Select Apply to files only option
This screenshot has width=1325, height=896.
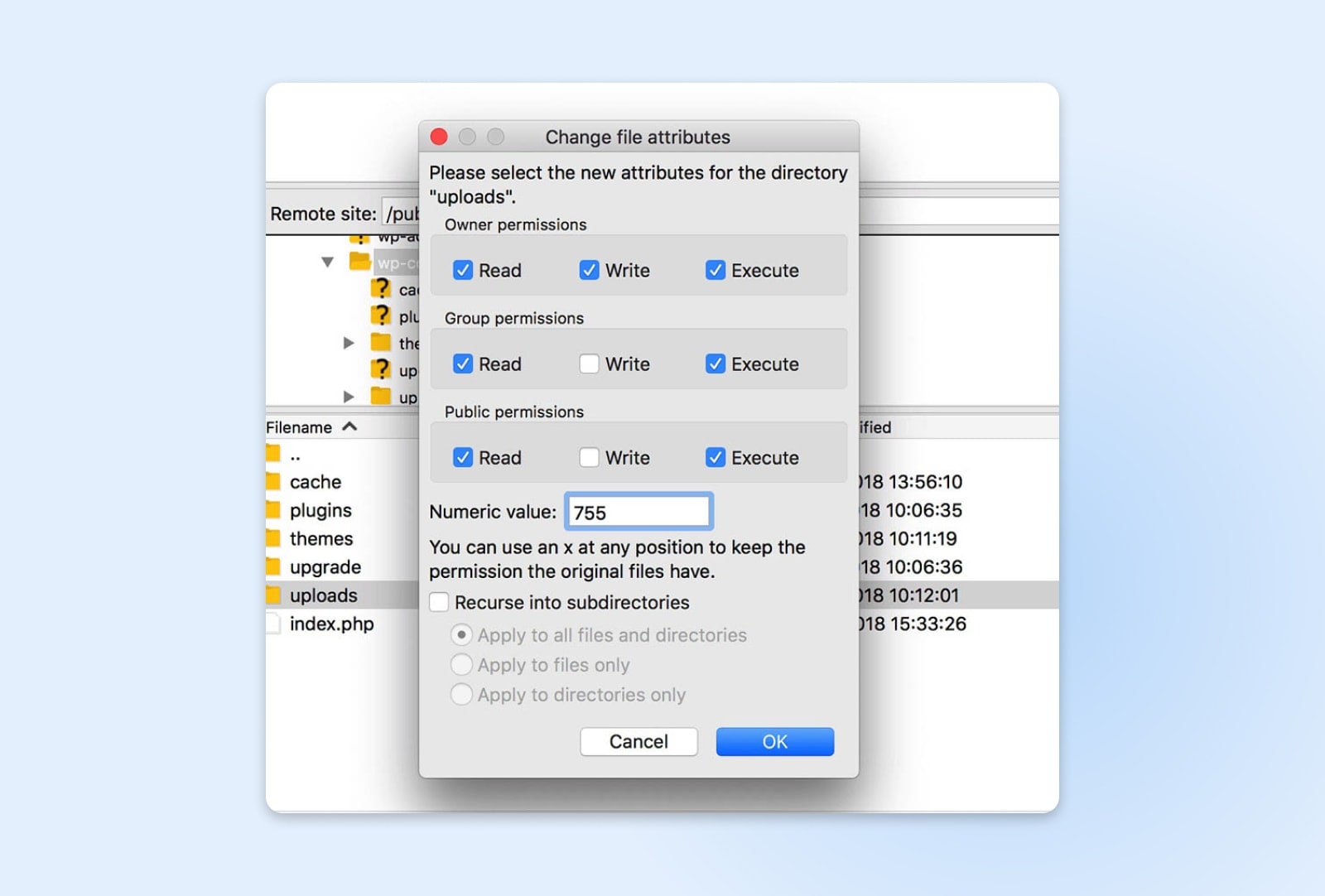click(461, 665)
